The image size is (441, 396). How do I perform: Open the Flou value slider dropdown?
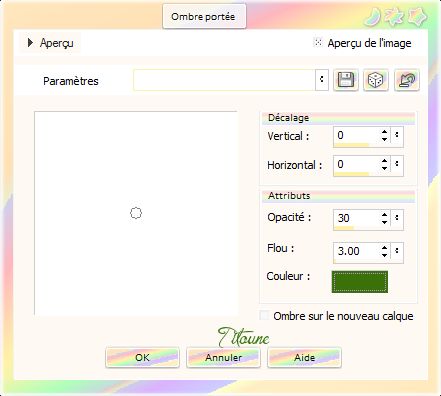pyautogui.click(x=397, y=251)
